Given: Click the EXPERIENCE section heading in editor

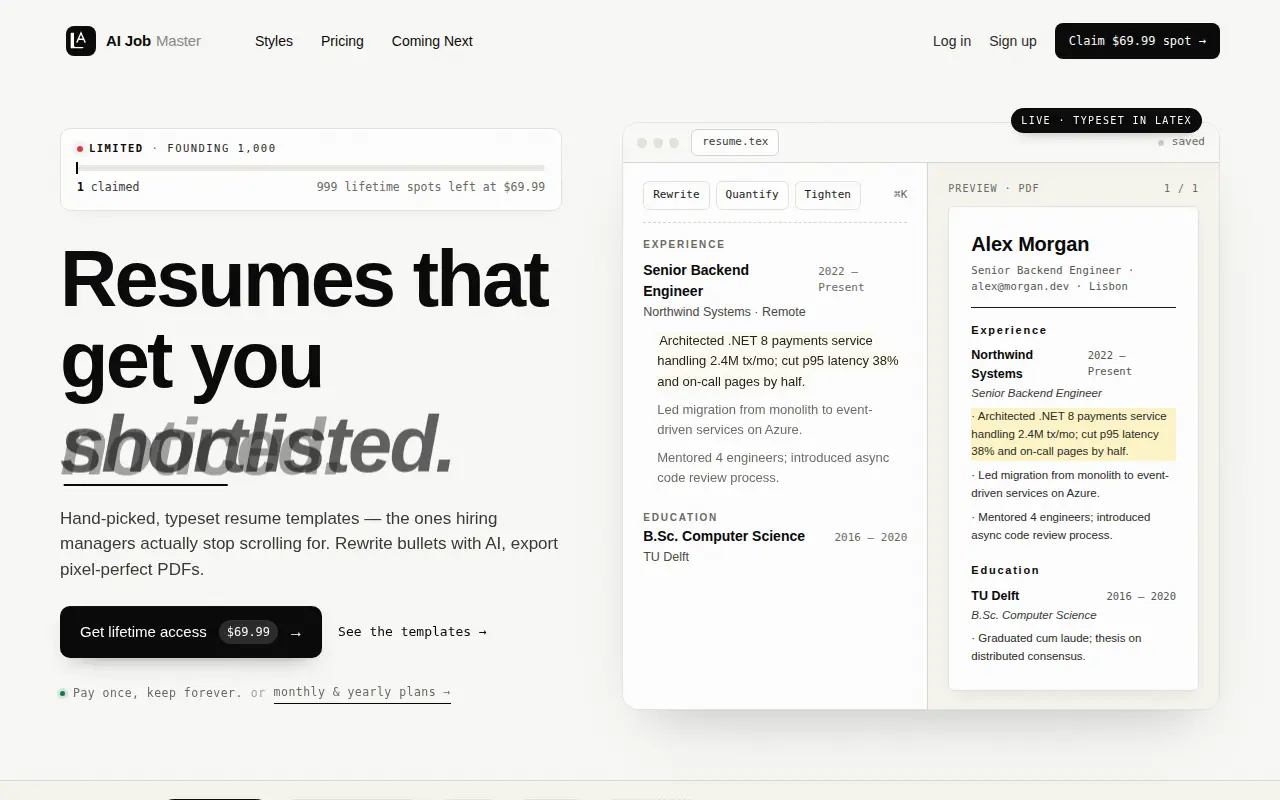Looking at the screenshot, I should [x=684, y=244].
